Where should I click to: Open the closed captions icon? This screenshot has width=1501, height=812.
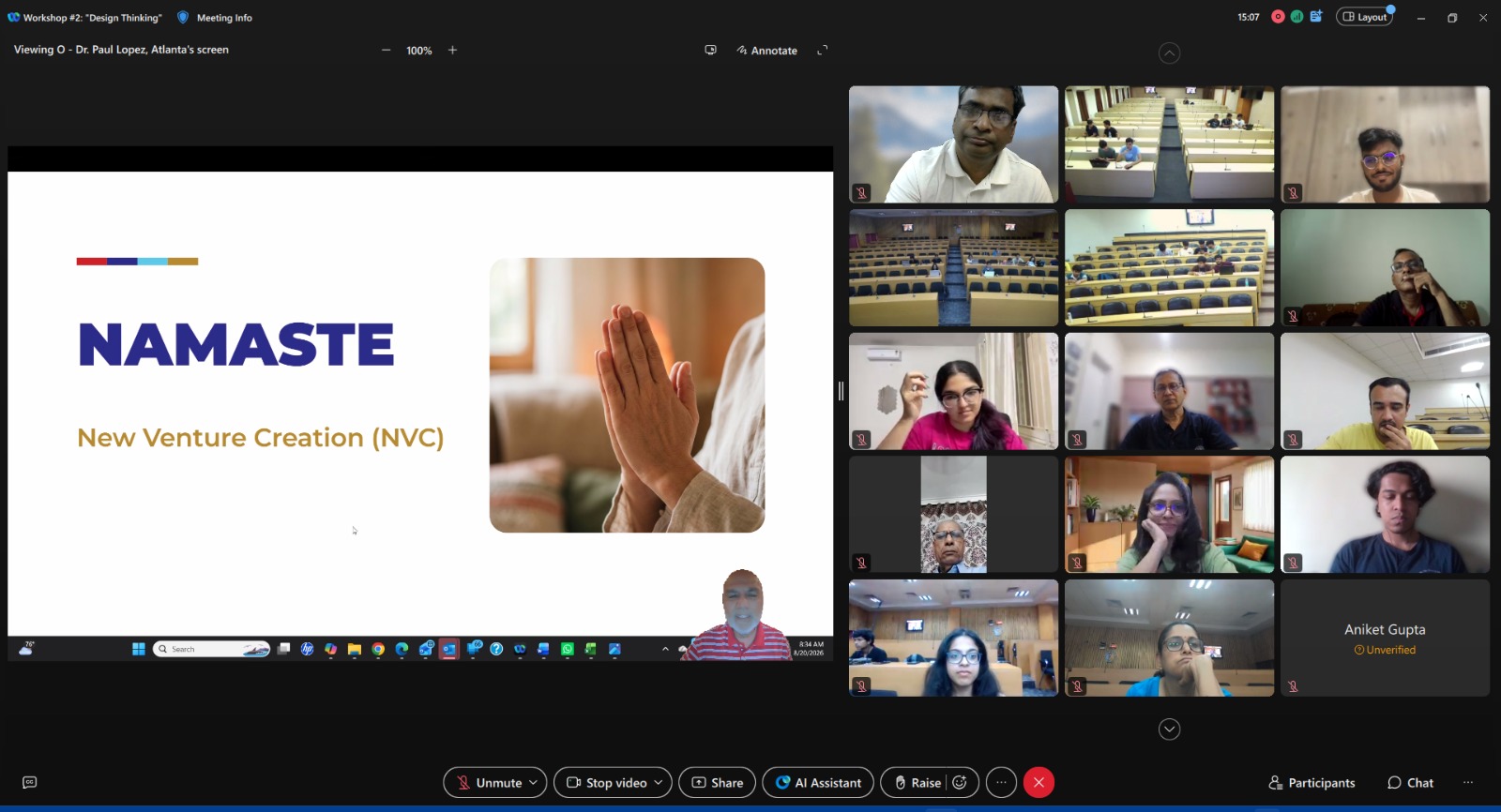coord(29,782)
